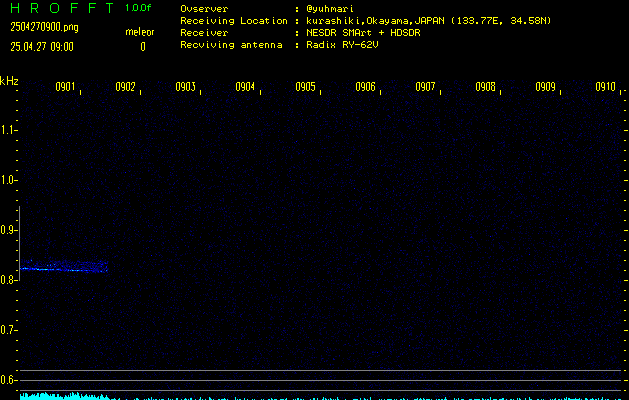Click the HROFFT title text
The image size is (629, 400).
click(x=62, y=8)
